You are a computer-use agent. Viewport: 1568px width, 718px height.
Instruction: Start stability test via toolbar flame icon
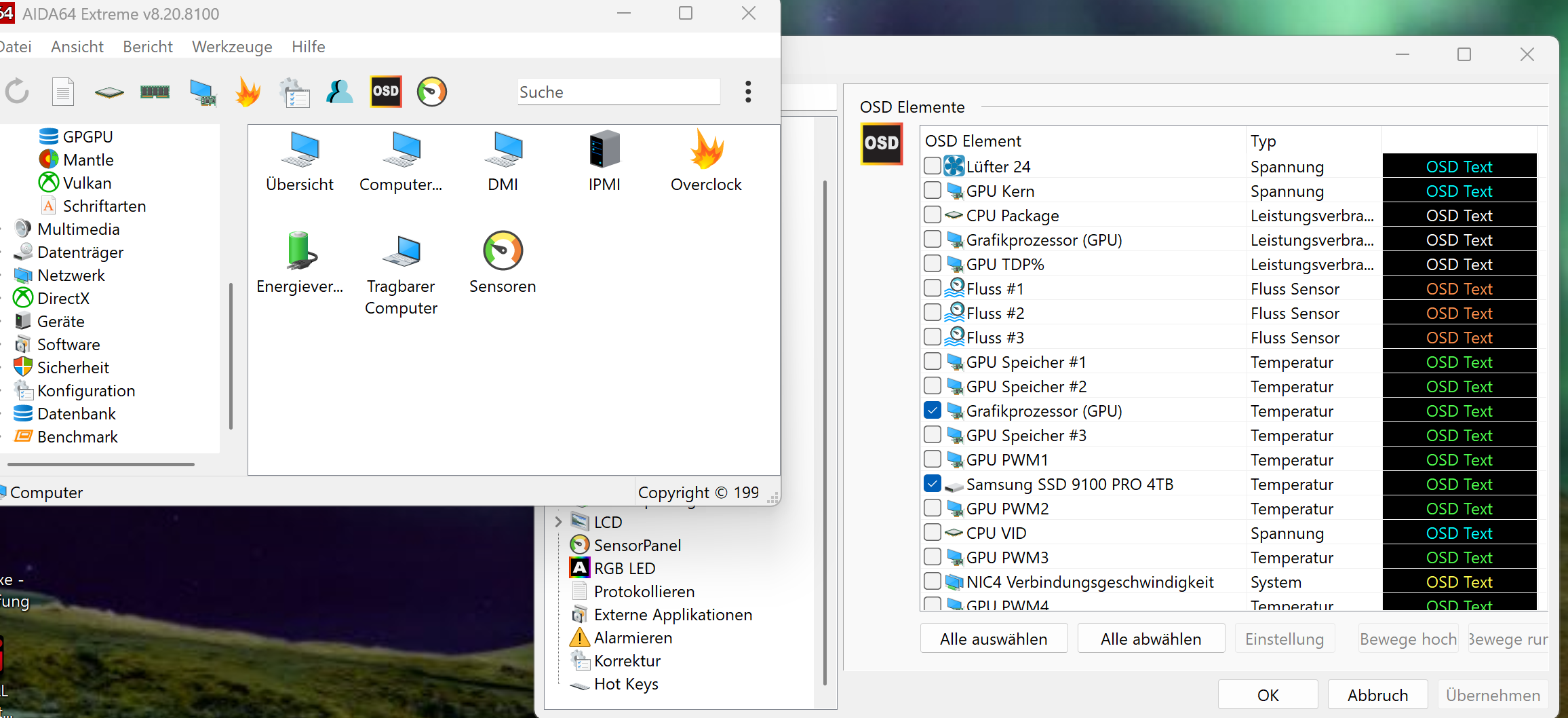[248, 92]
